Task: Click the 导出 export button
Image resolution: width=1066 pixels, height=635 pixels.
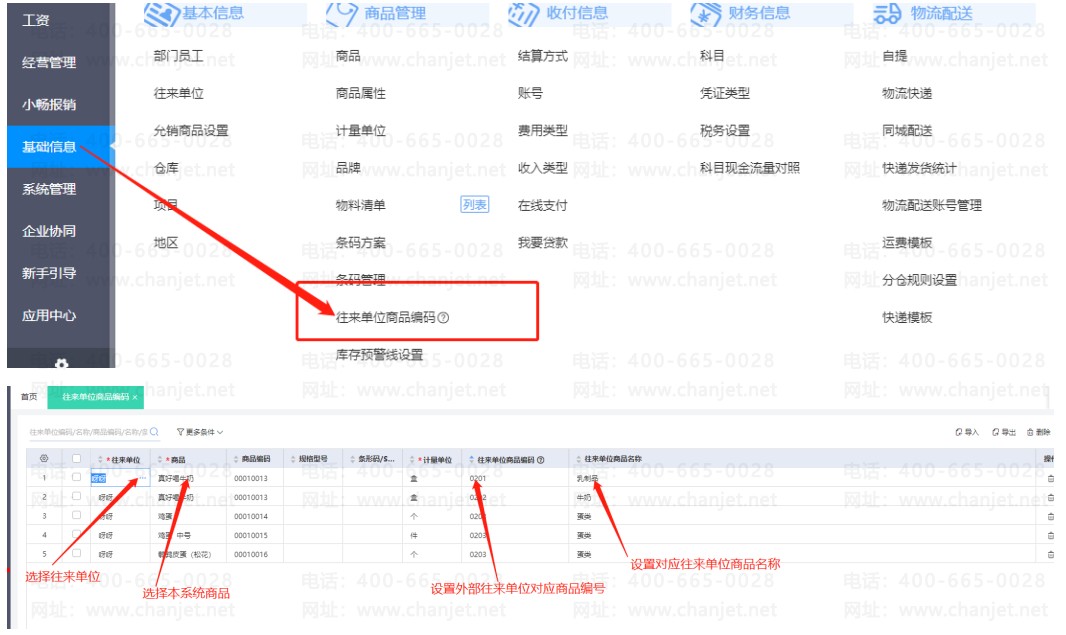Action: (1003, 432)
